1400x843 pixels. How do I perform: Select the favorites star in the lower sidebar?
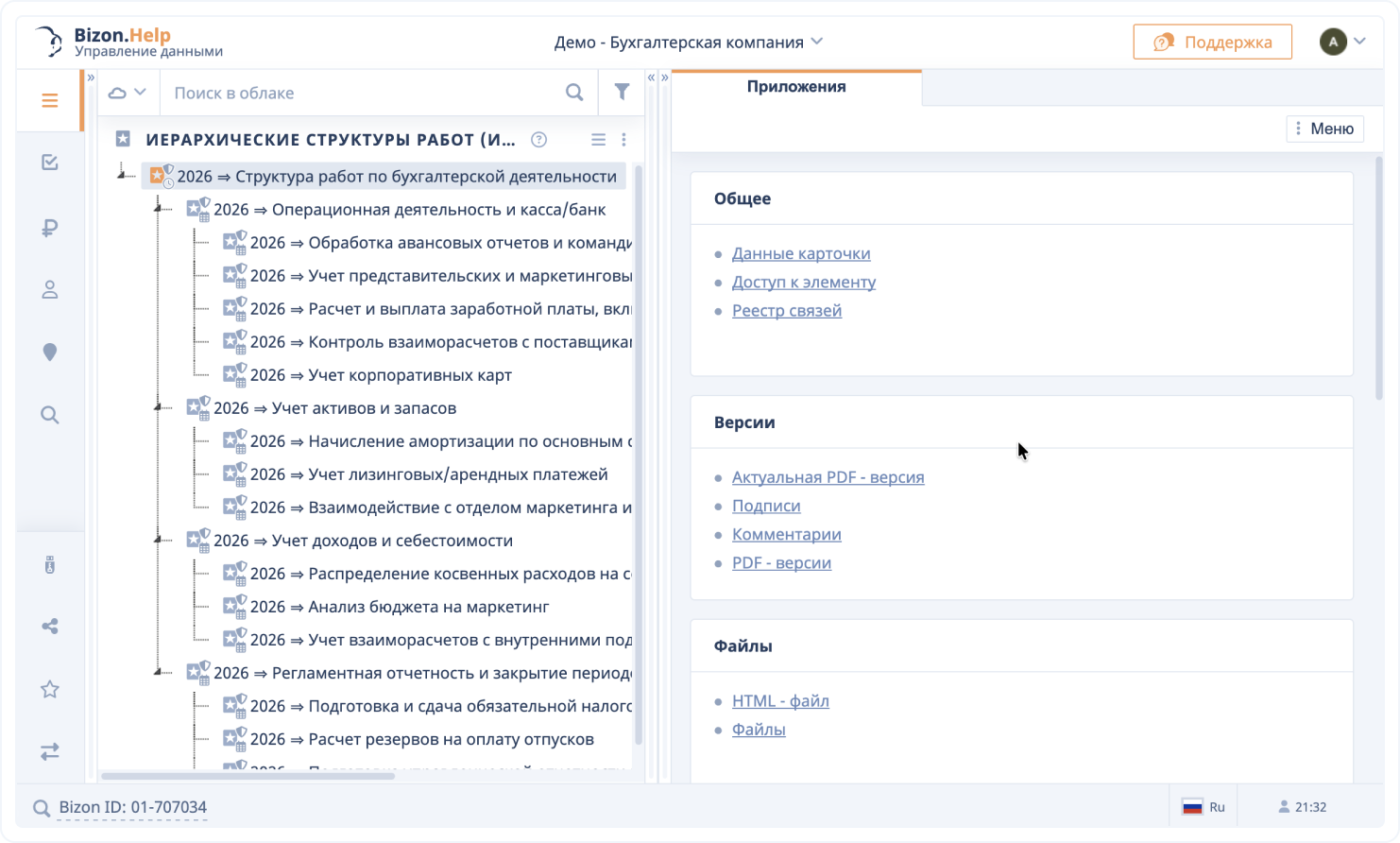[49, 689]
